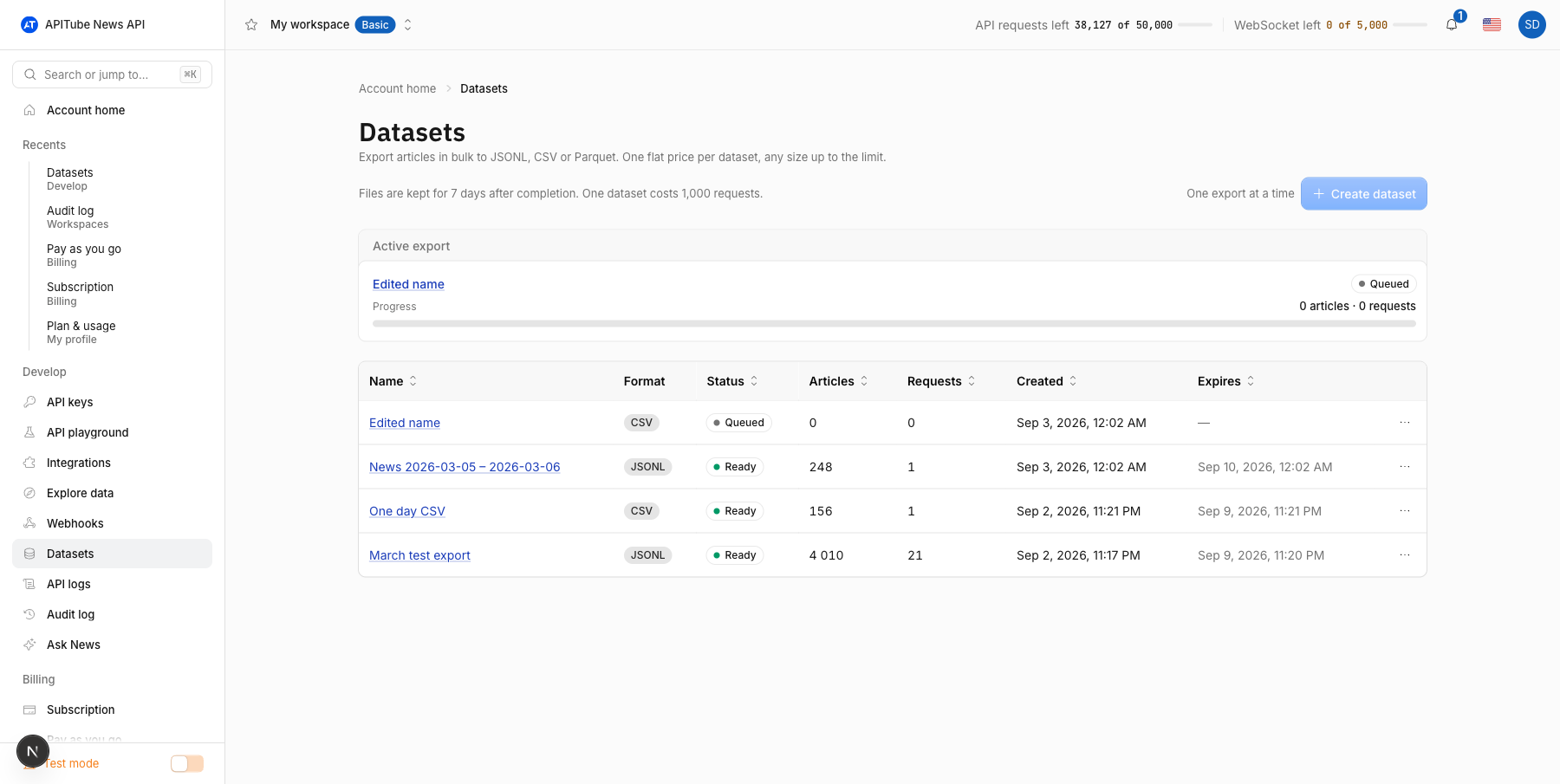
Task: Sort table by Requests column
Action: click(941, 381)
